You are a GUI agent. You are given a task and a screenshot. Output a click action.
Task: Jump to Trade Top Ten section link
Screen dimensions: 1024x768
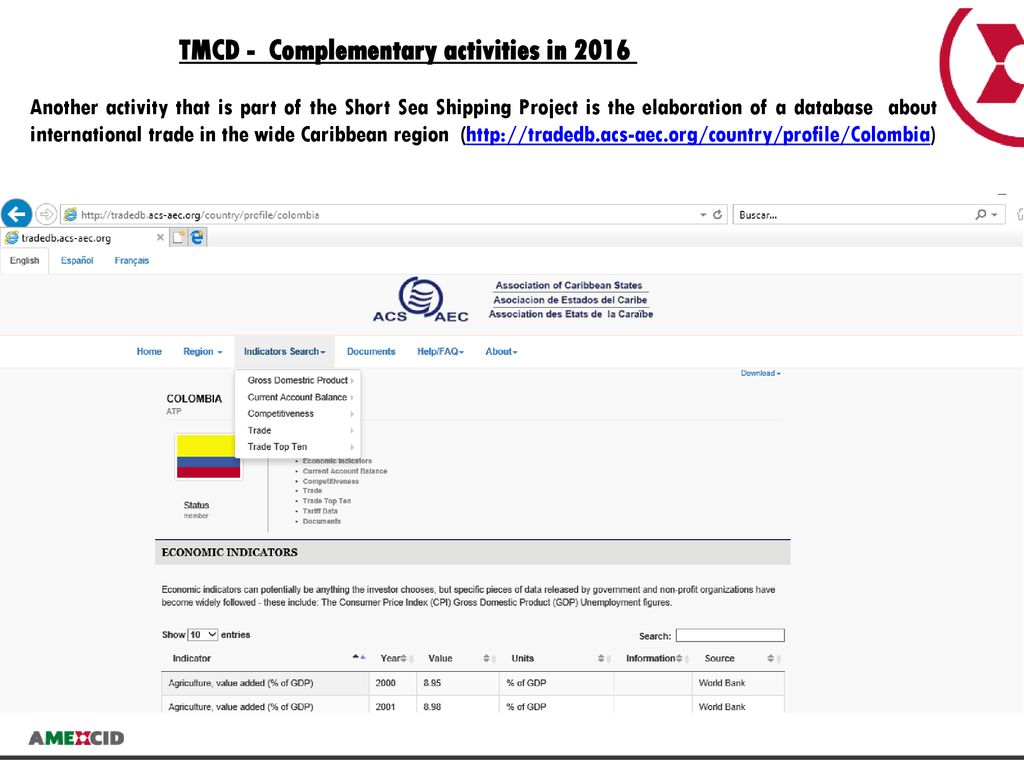click(327, 501)
